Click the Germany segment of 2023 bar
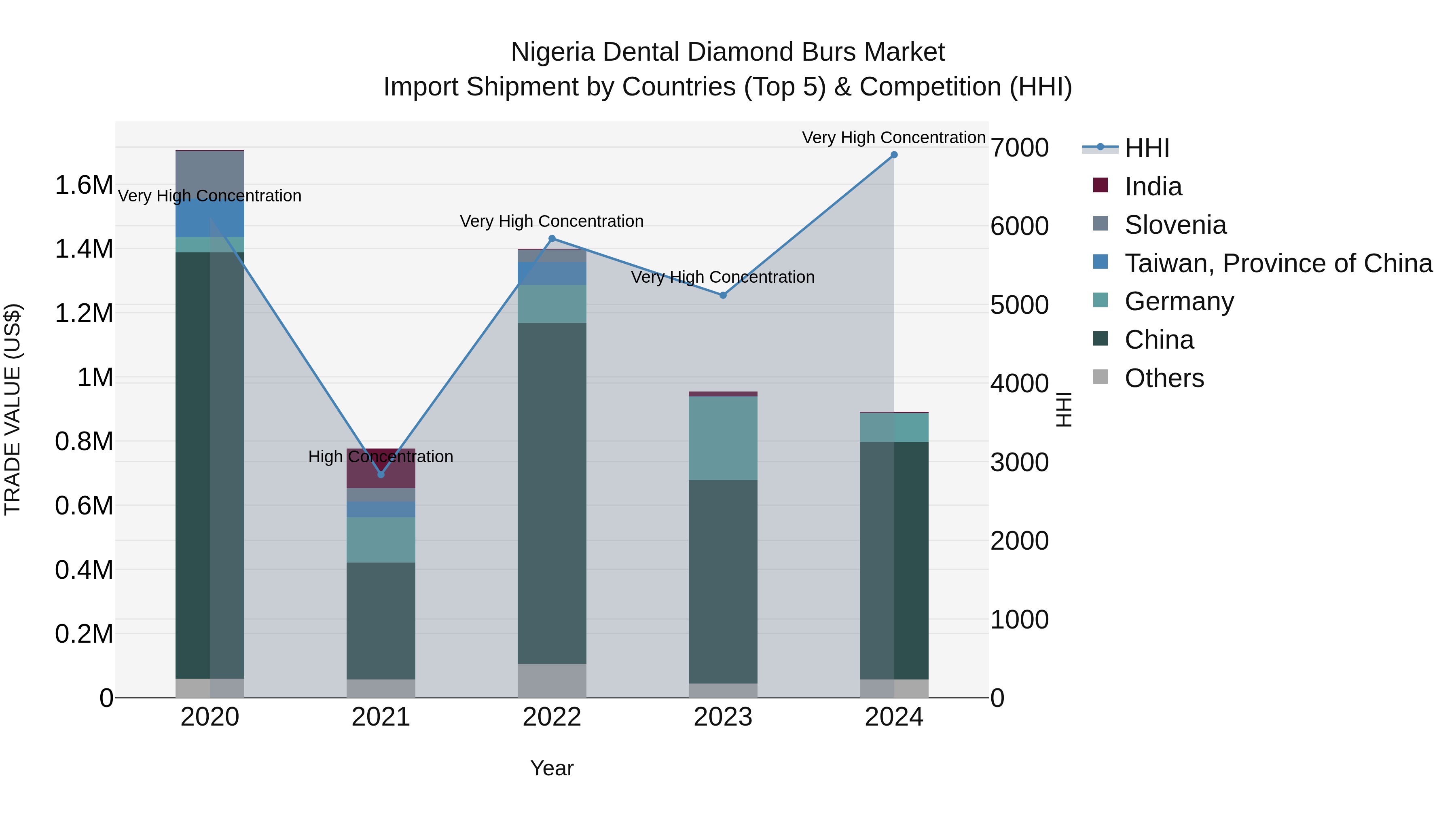The width and height of the screenshot is (1456, 819). tap(723, 438)
